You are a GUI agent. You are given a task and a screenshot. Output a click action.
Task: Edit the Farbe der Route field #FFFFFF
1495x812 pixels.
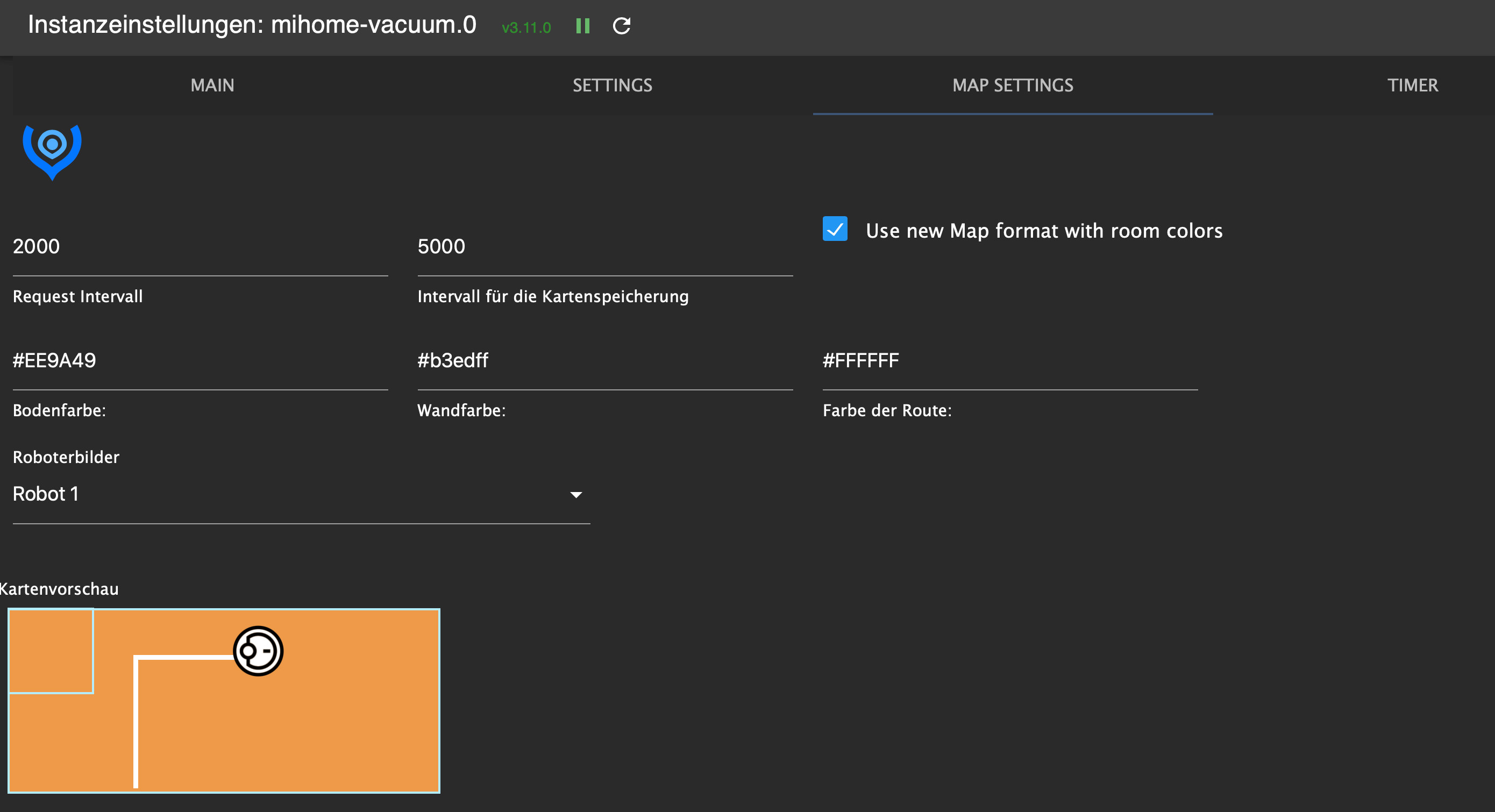tap(1010, 361)
